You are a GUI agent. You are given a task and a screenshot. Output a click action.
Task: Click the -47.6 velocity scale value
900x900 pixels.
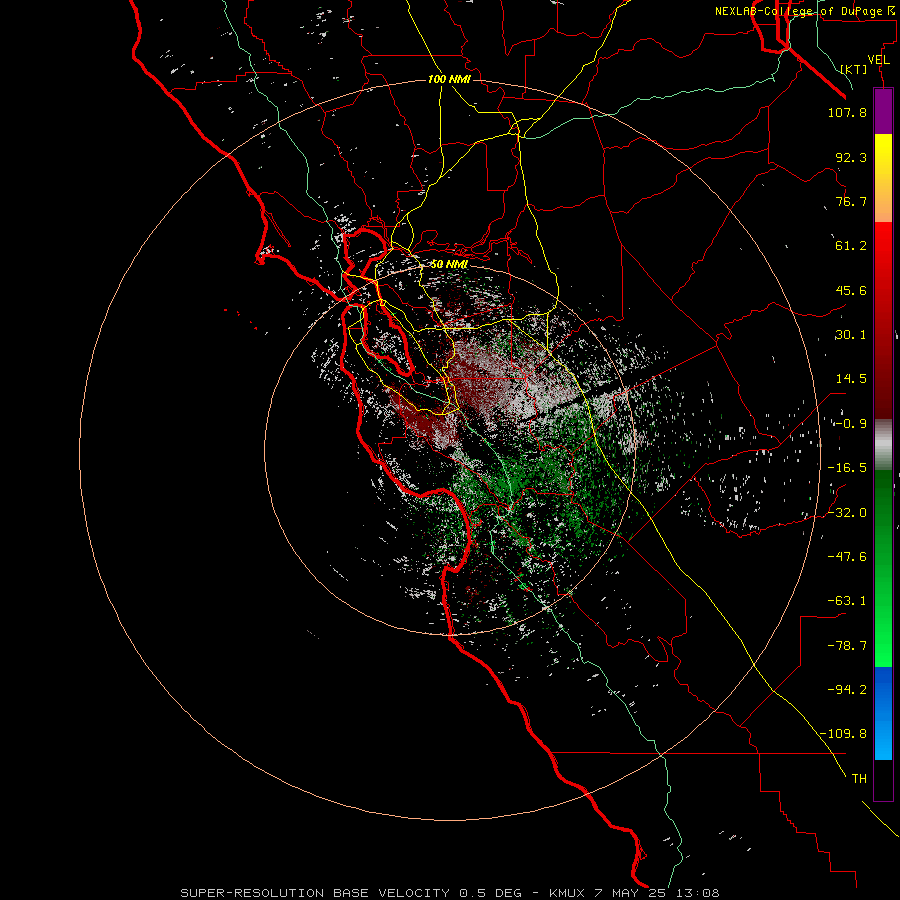click(847, 557)
